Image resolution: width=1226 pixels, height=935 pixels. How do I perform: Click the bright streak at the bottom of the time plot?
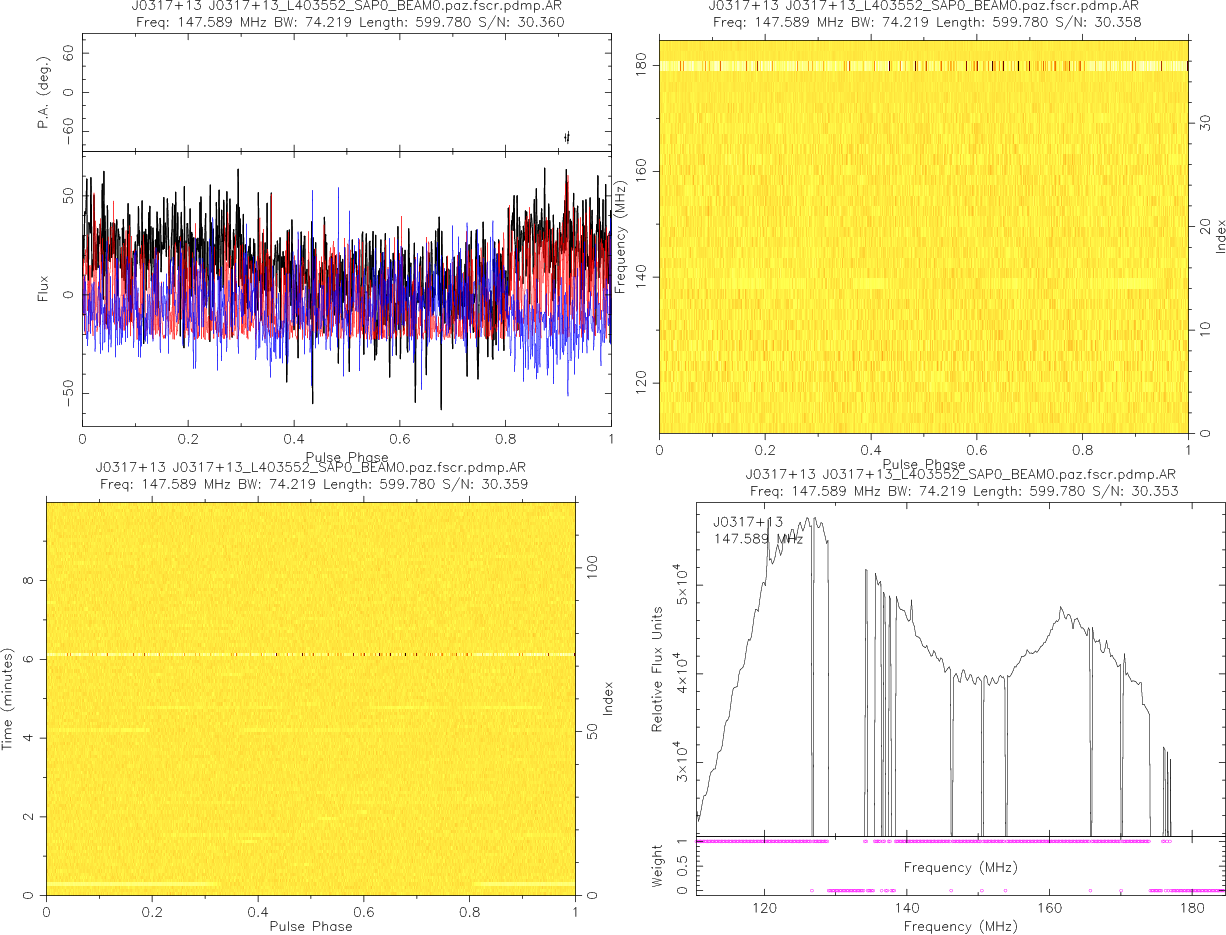(130, 884)
